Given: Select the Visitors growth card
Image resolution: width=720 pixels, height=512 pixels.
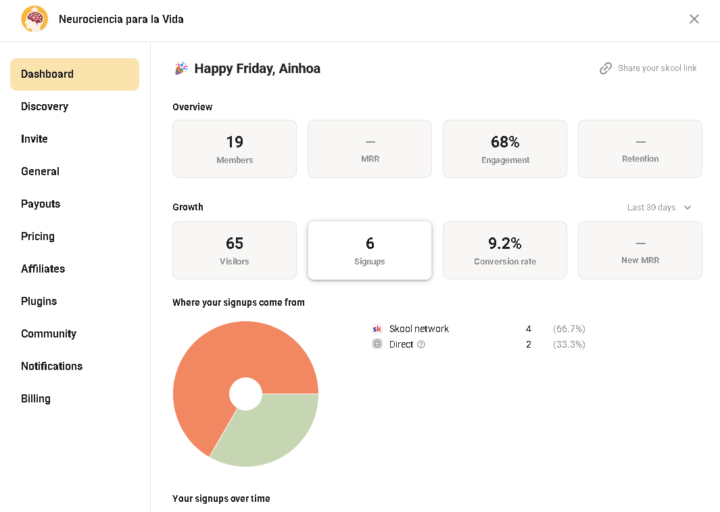Looking at the screenshot, I should (x=234, y=250).
